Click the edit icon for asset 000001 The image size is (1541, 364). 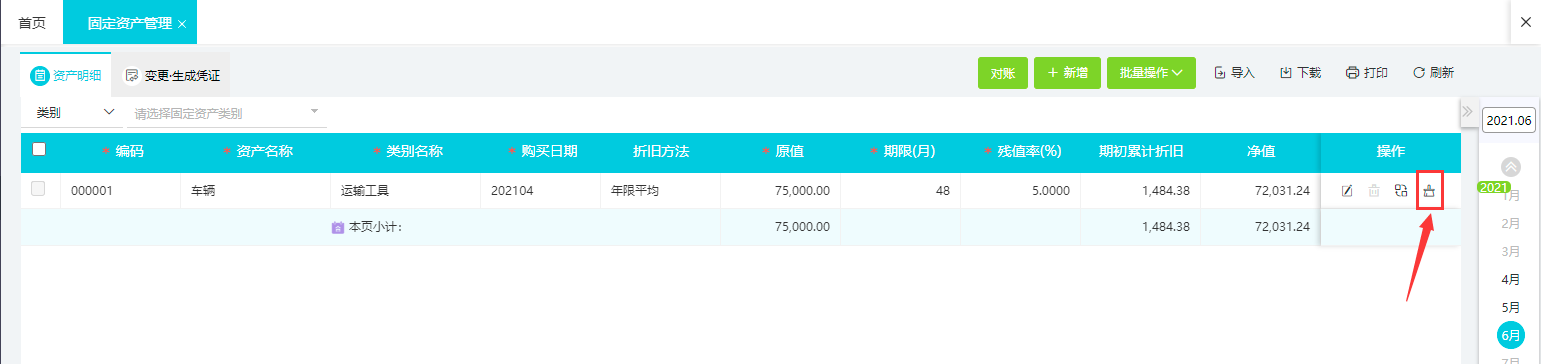pos(1347,191)
